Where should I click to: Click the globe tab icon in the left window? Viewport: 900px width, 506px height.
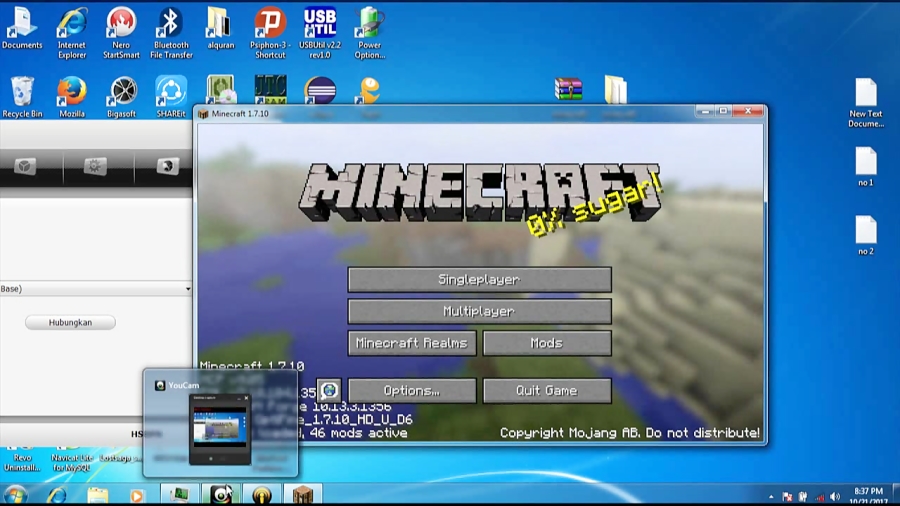(168, 166)
